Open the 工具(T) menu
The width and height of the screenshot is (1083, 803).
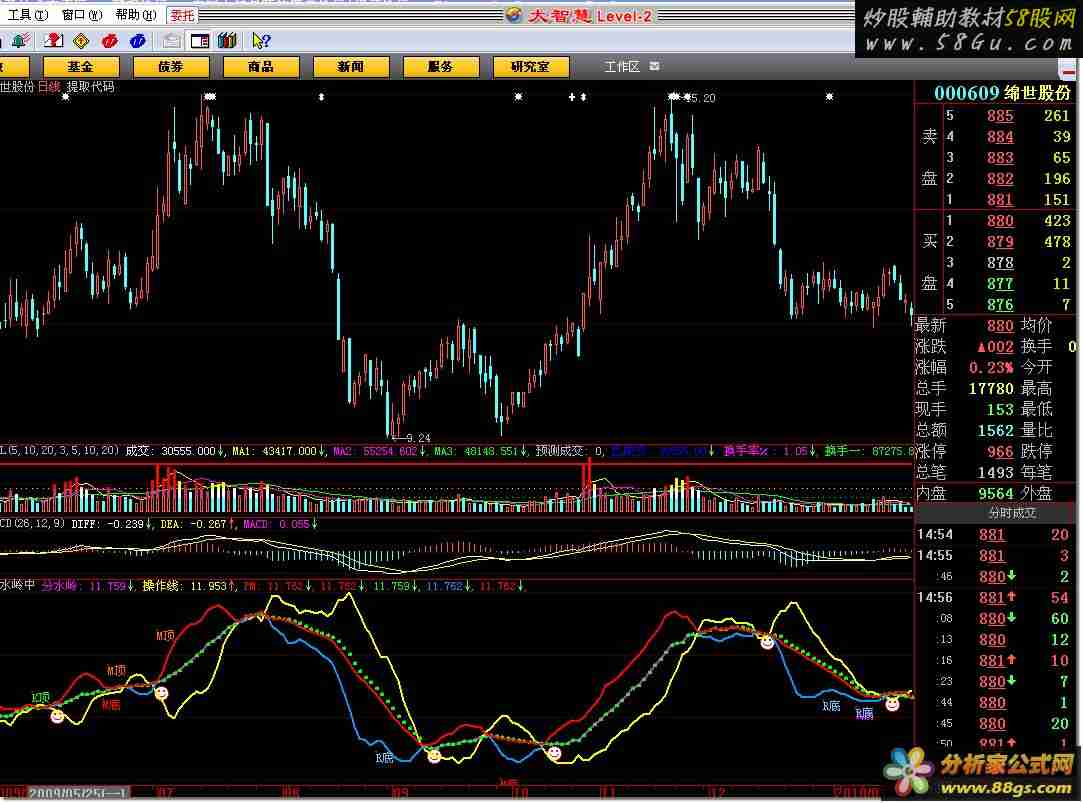click(28, 14)
